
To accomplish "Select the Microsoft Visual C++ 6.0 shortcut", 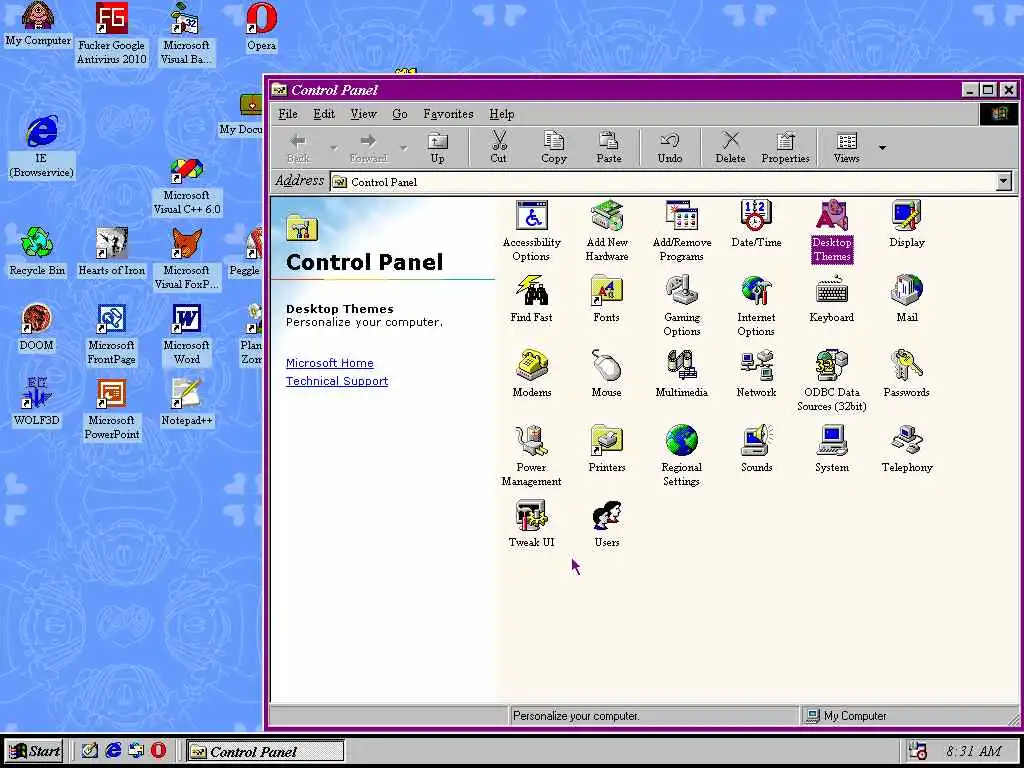I will (187, 187).
